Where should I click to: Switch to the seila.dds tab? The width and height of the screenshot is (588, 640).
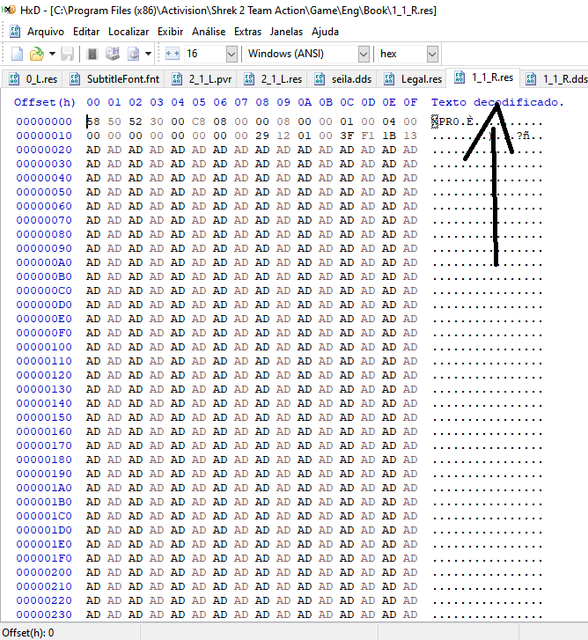click(343, 79)
